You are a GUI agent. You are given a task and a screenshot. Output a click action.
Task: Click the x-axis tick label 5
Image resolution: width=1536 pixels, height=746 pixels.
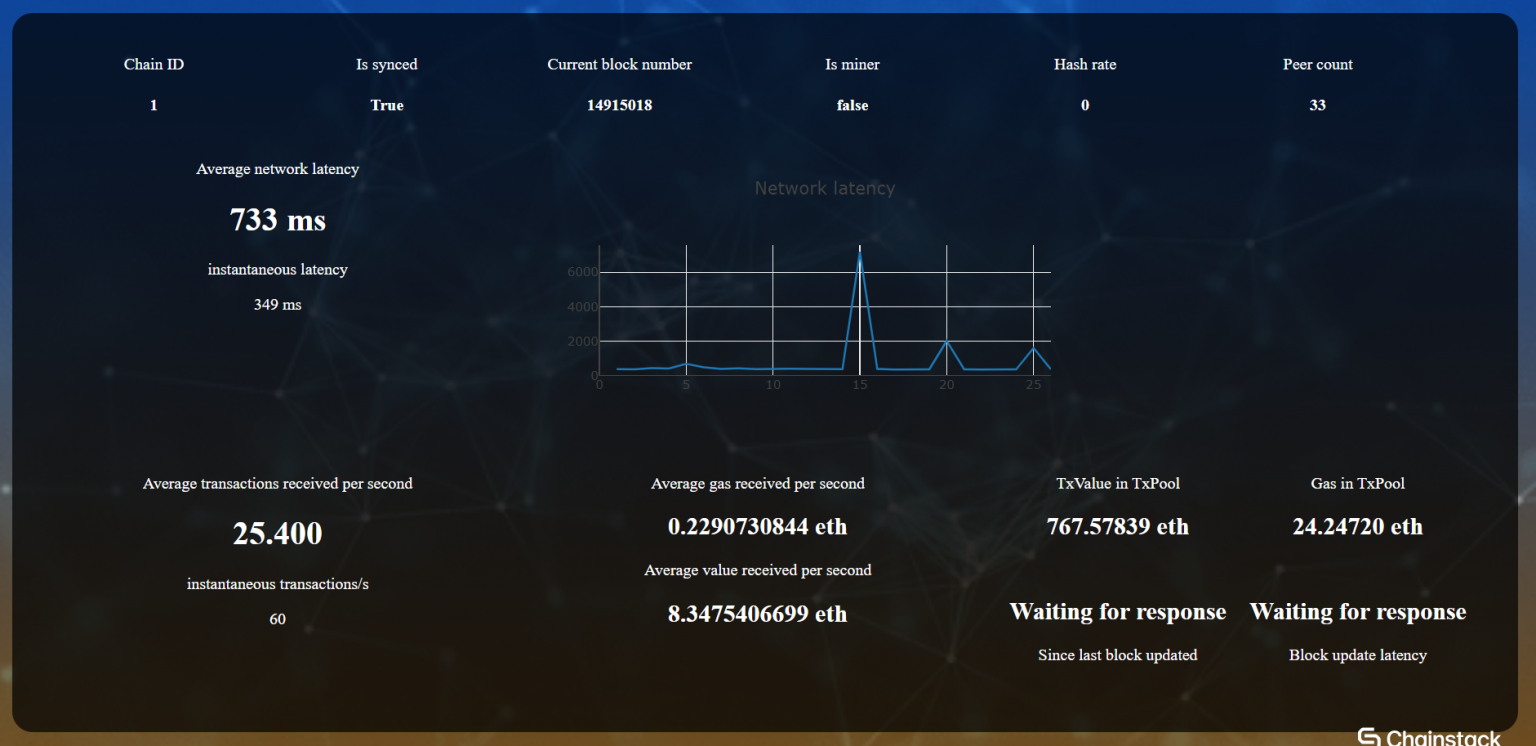686,385
